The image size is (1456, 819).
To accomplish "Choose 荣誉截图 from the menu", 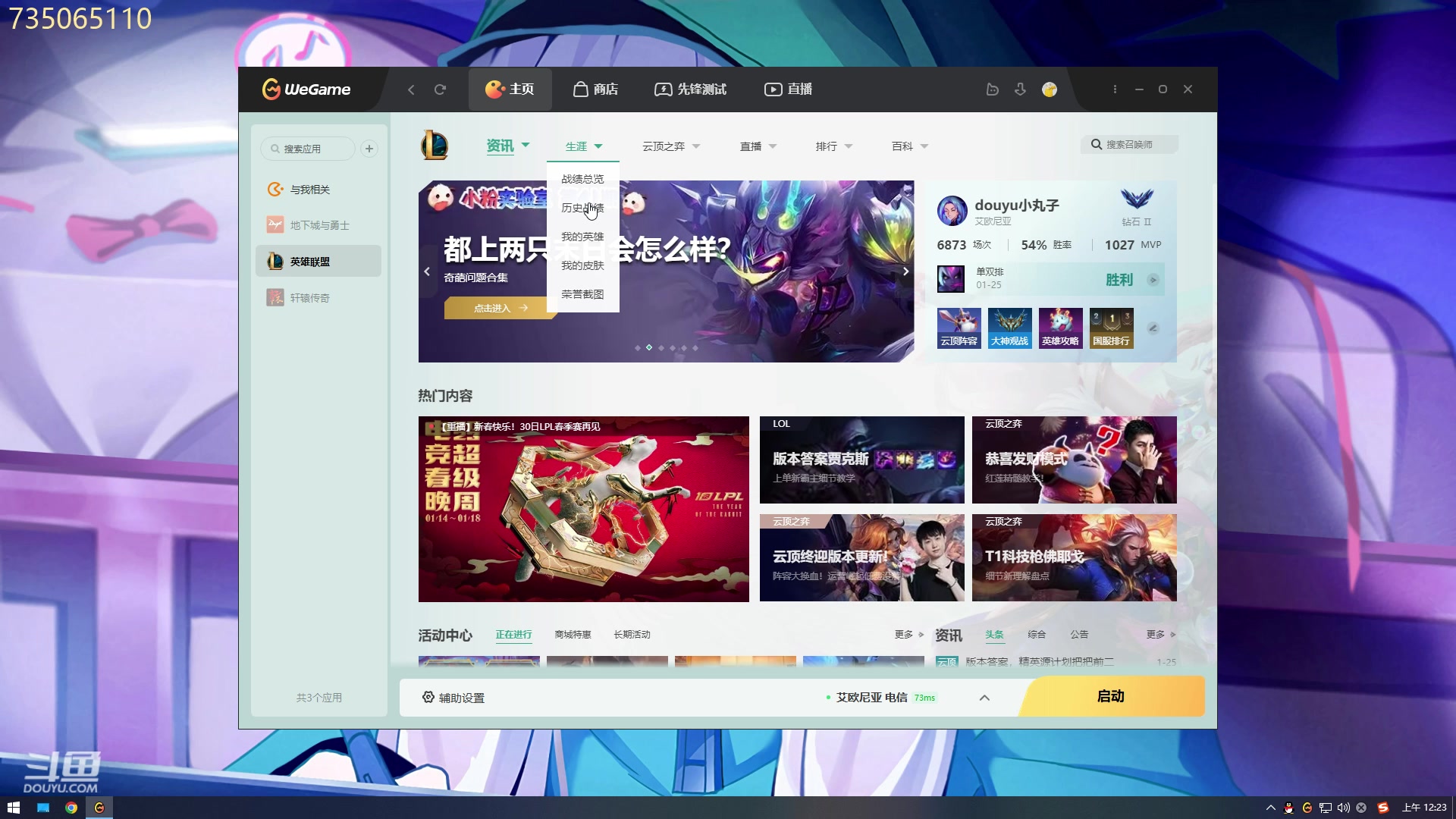I will pos(582,294).
